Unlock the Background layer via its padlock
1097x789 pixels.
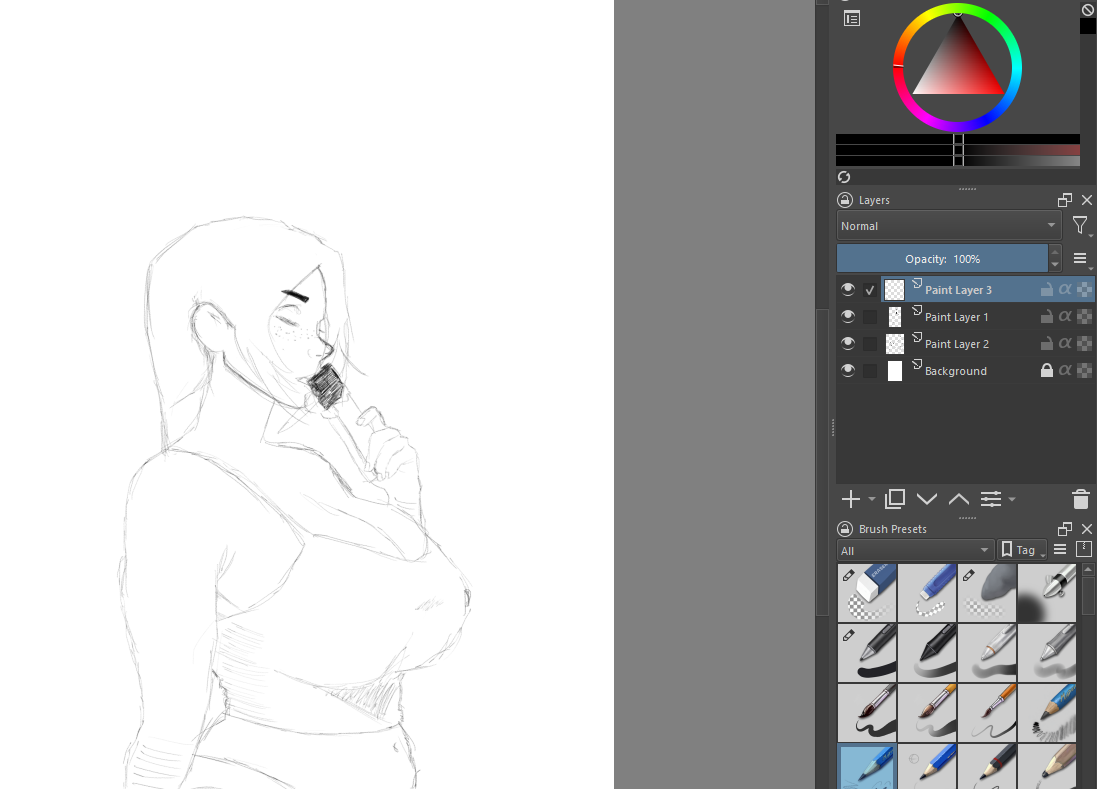pos(1047,370)
